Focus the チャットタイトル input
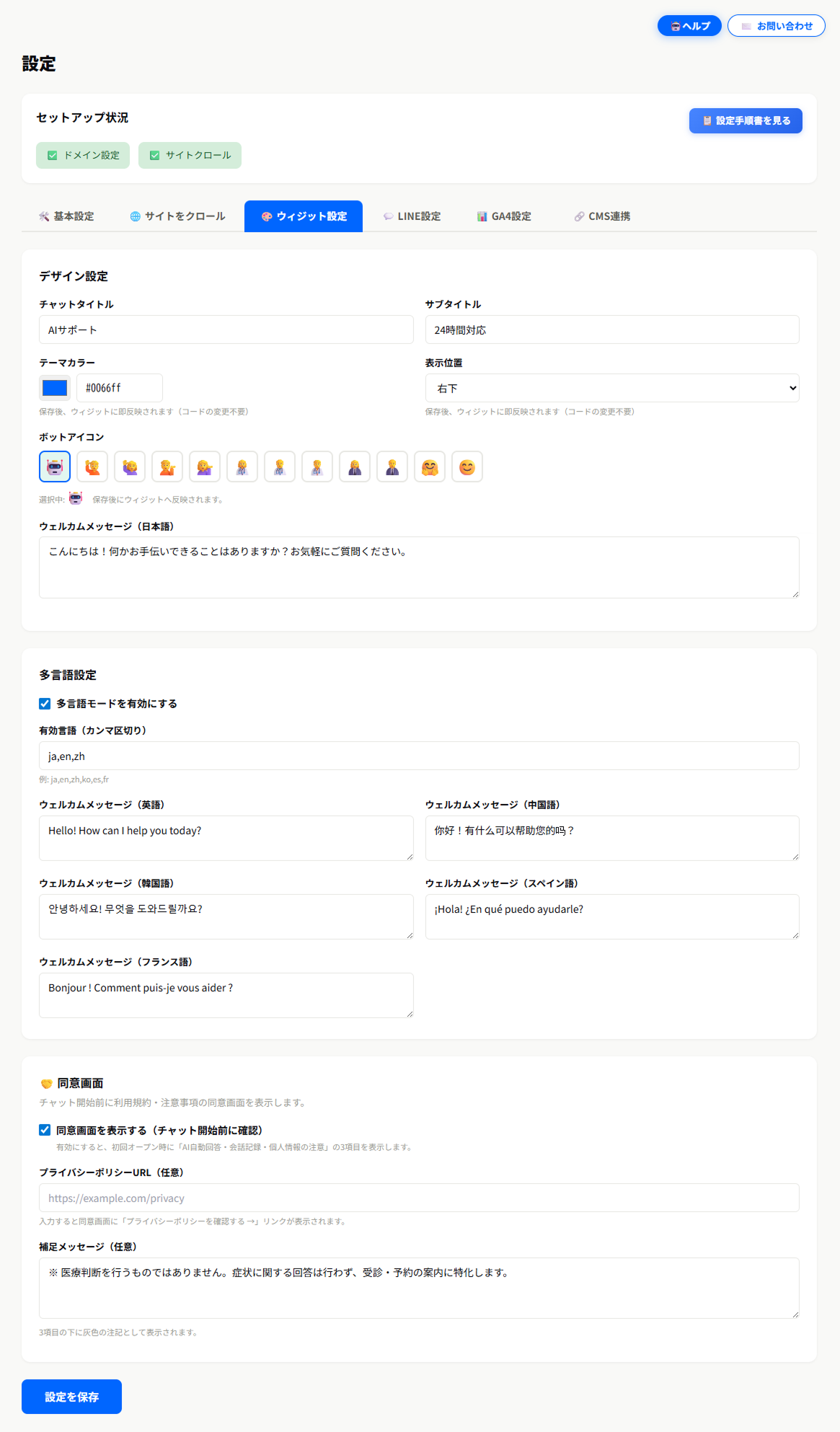 point(226,330)
